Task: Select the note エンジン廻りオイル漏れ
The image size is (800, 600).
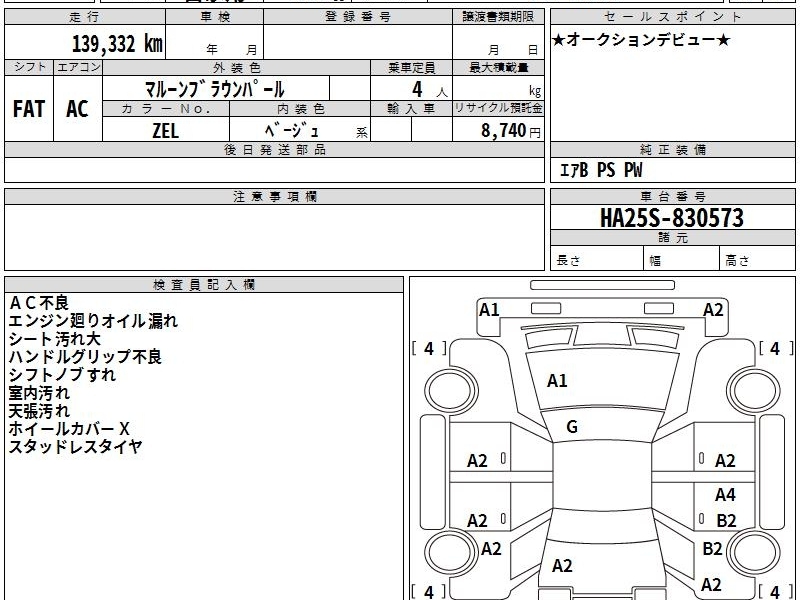Action: [x=93, y=321]
